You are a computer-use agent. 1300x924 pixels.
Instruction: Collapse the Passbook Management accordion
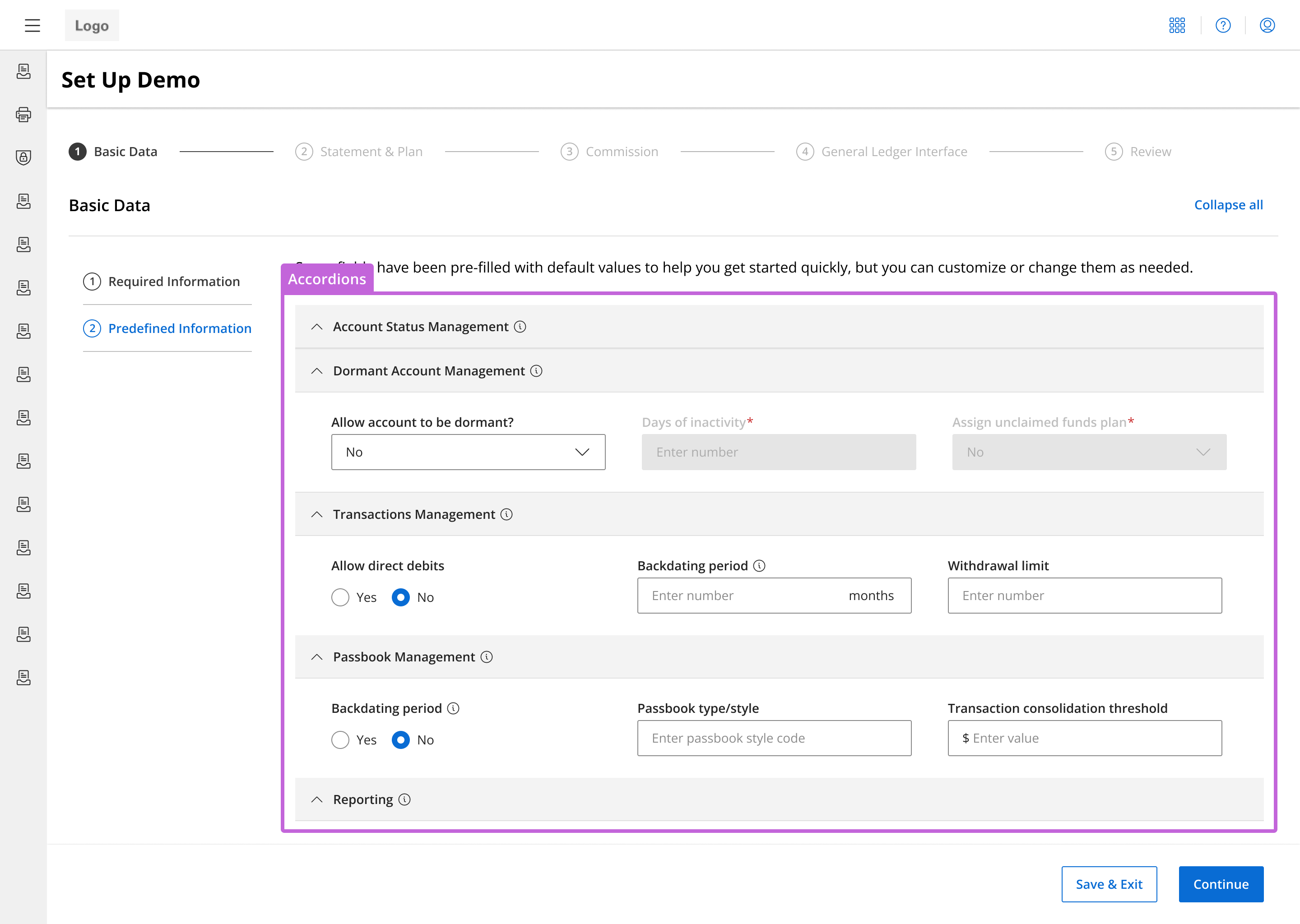click(x=317, y=657)
